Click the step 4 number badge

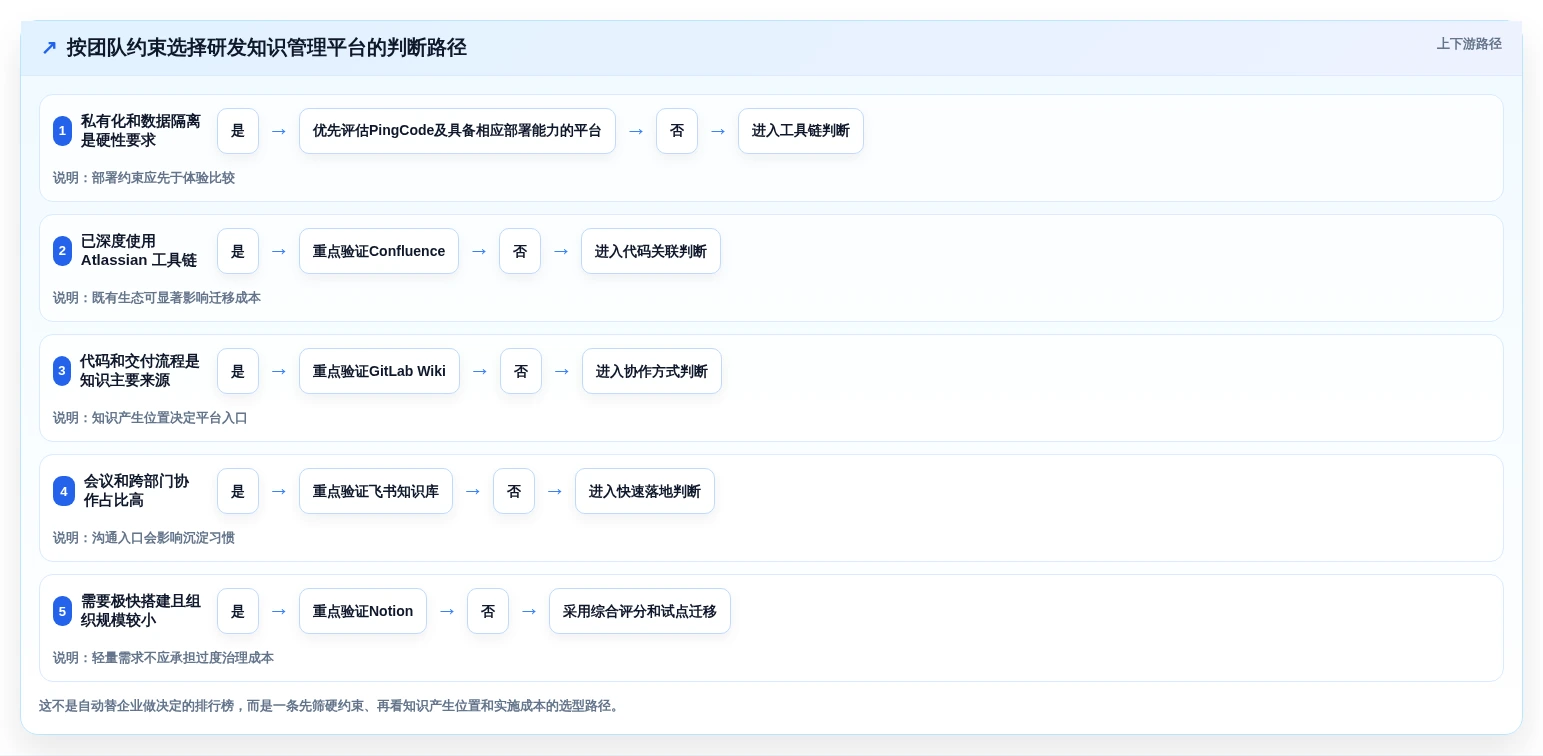(64, 491)
